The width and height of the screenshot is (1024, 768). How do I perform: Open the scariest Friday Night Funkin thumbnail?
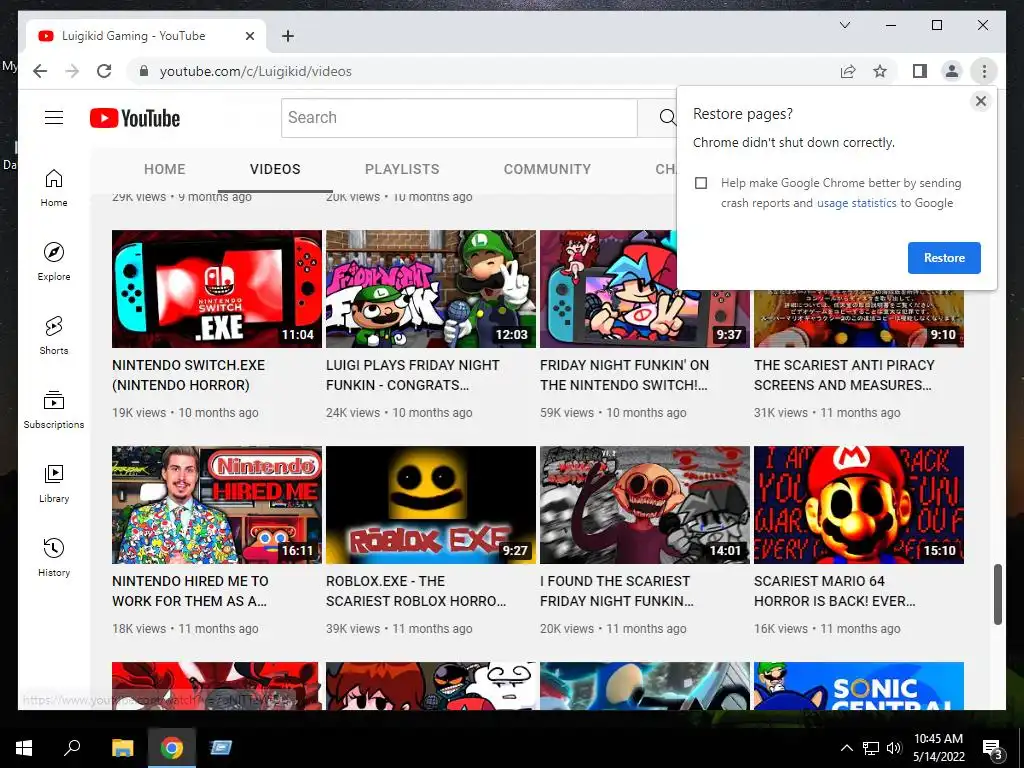point(645,505)
